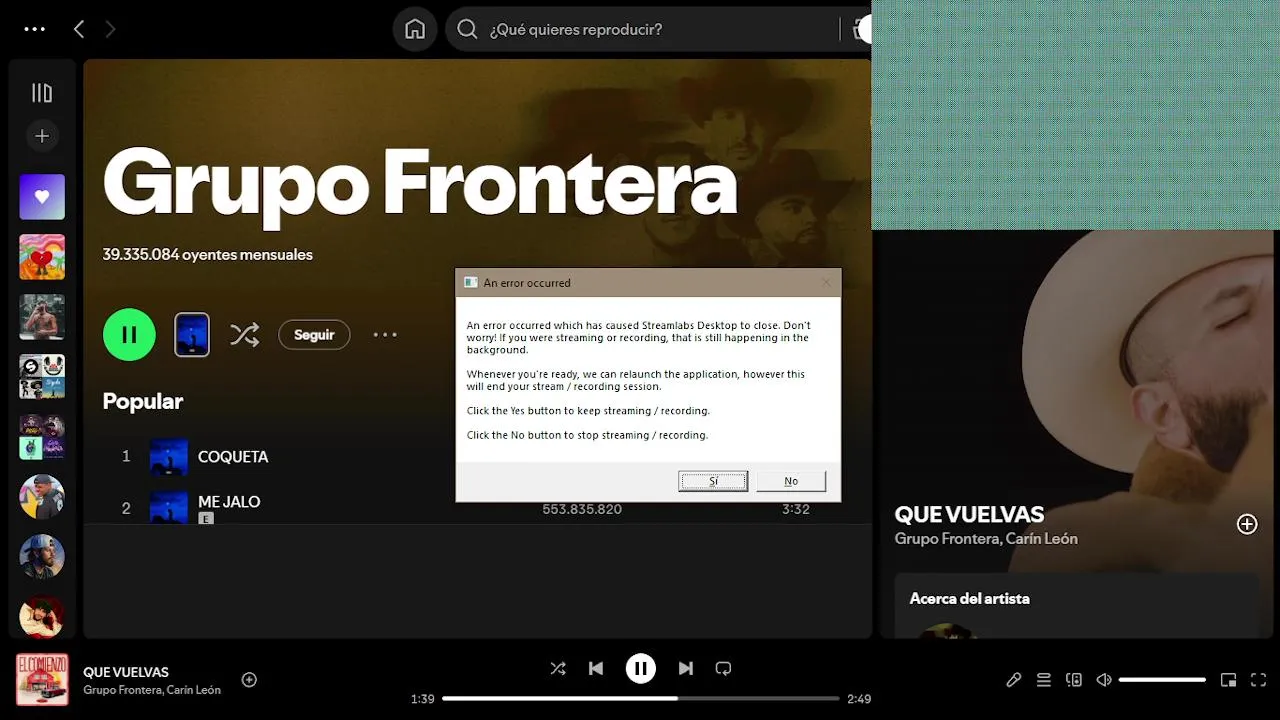Open the mouse-head logo mix playlist in sidebar
Image resolution: width=1280 pixels, height=720 pixels.
click(x=42, y=377)
